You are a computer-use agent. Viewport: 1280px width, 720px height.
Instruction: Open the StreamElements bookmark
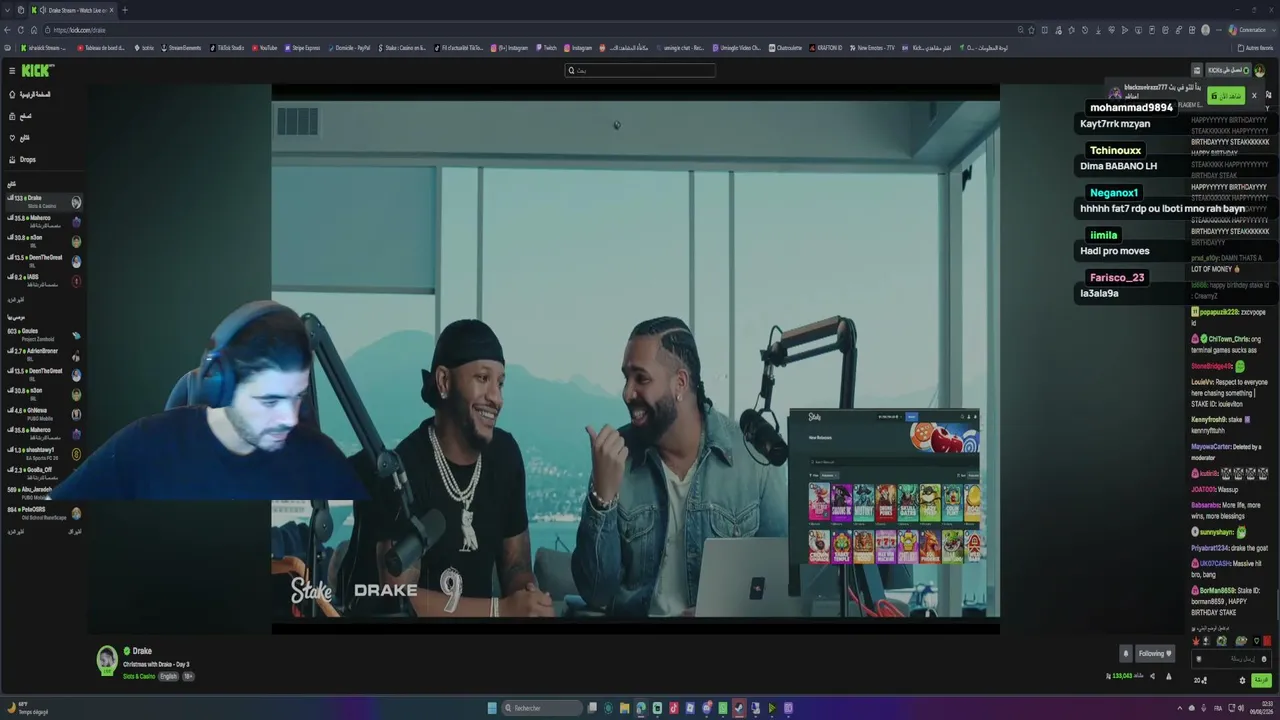[x=181, y=48]
